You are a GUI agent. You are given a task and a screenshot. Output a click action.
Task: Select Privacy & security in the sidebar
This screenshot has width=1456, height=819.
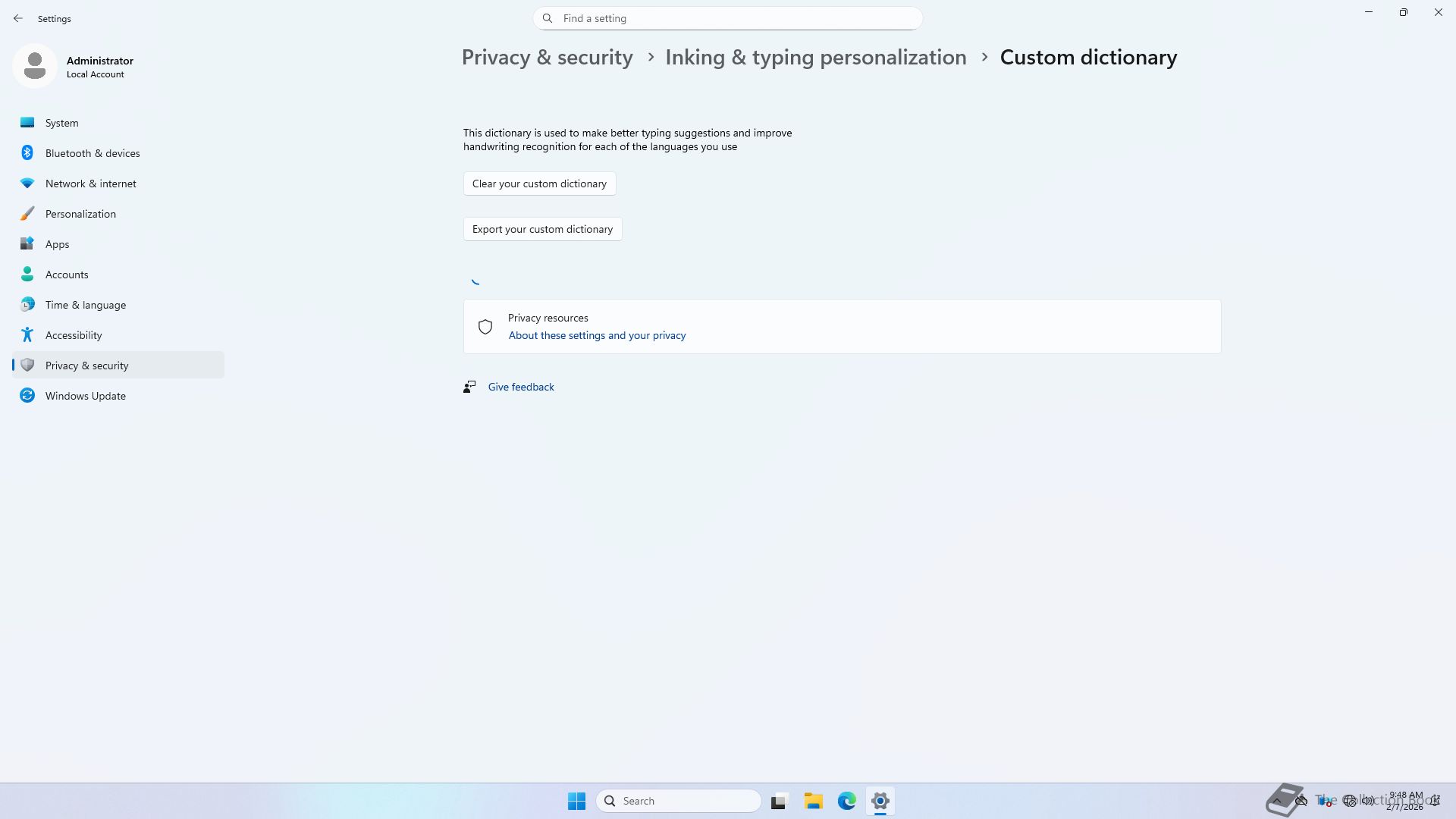(x=86, y=366)
